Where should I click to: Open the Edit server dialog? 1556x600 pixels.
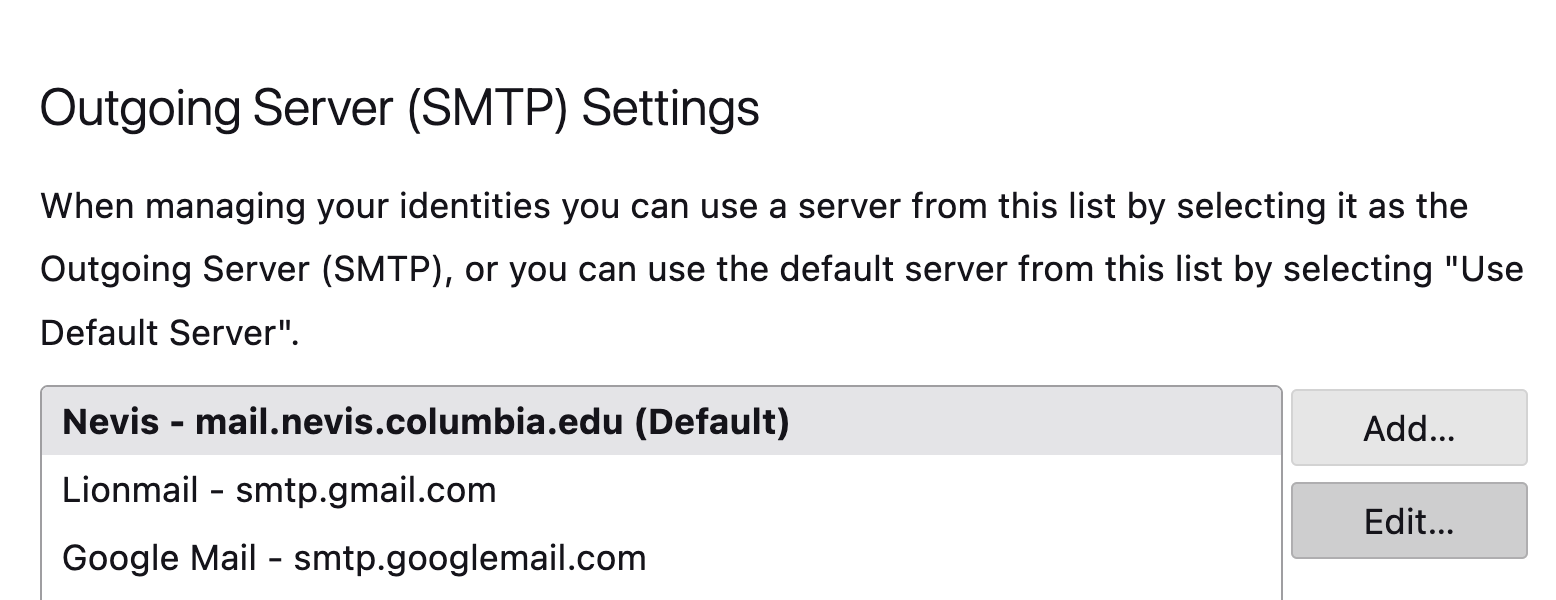point(1408,521)
